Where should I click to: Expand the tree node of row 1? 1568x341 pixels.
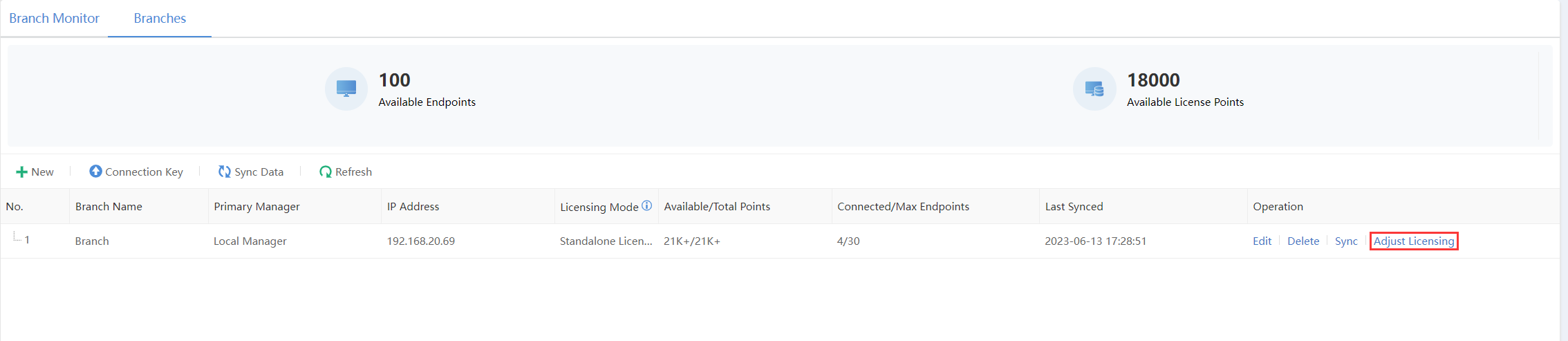16,238
